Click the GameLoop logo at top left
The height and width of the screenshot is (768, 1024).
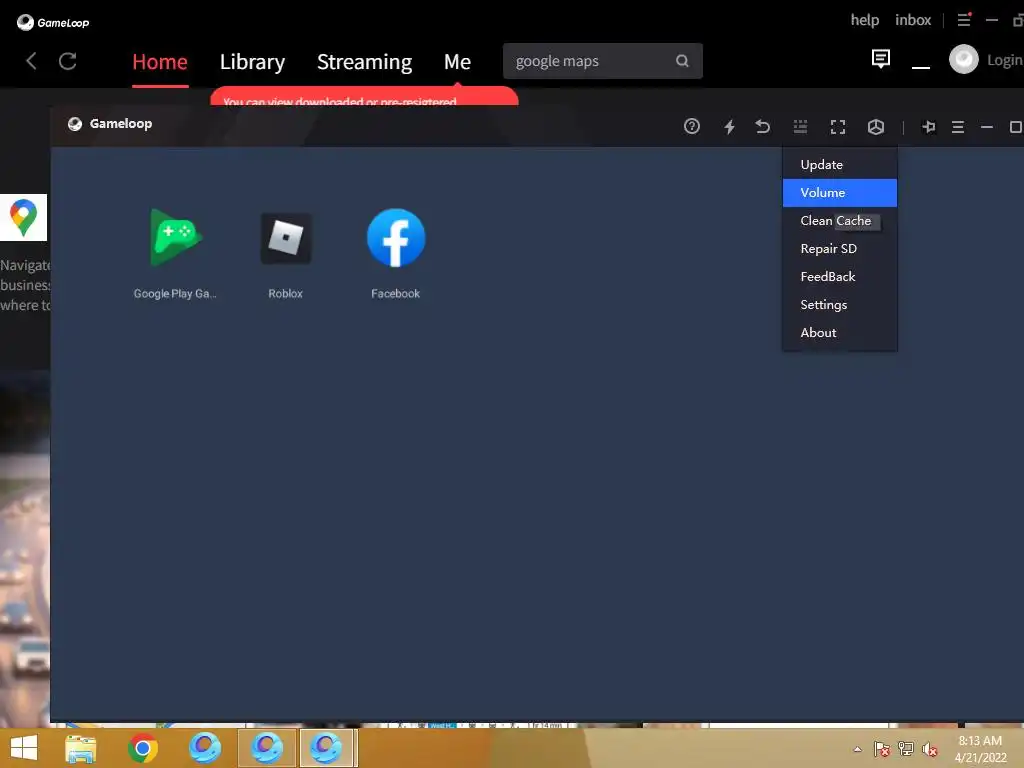click(x=53, y=22)
